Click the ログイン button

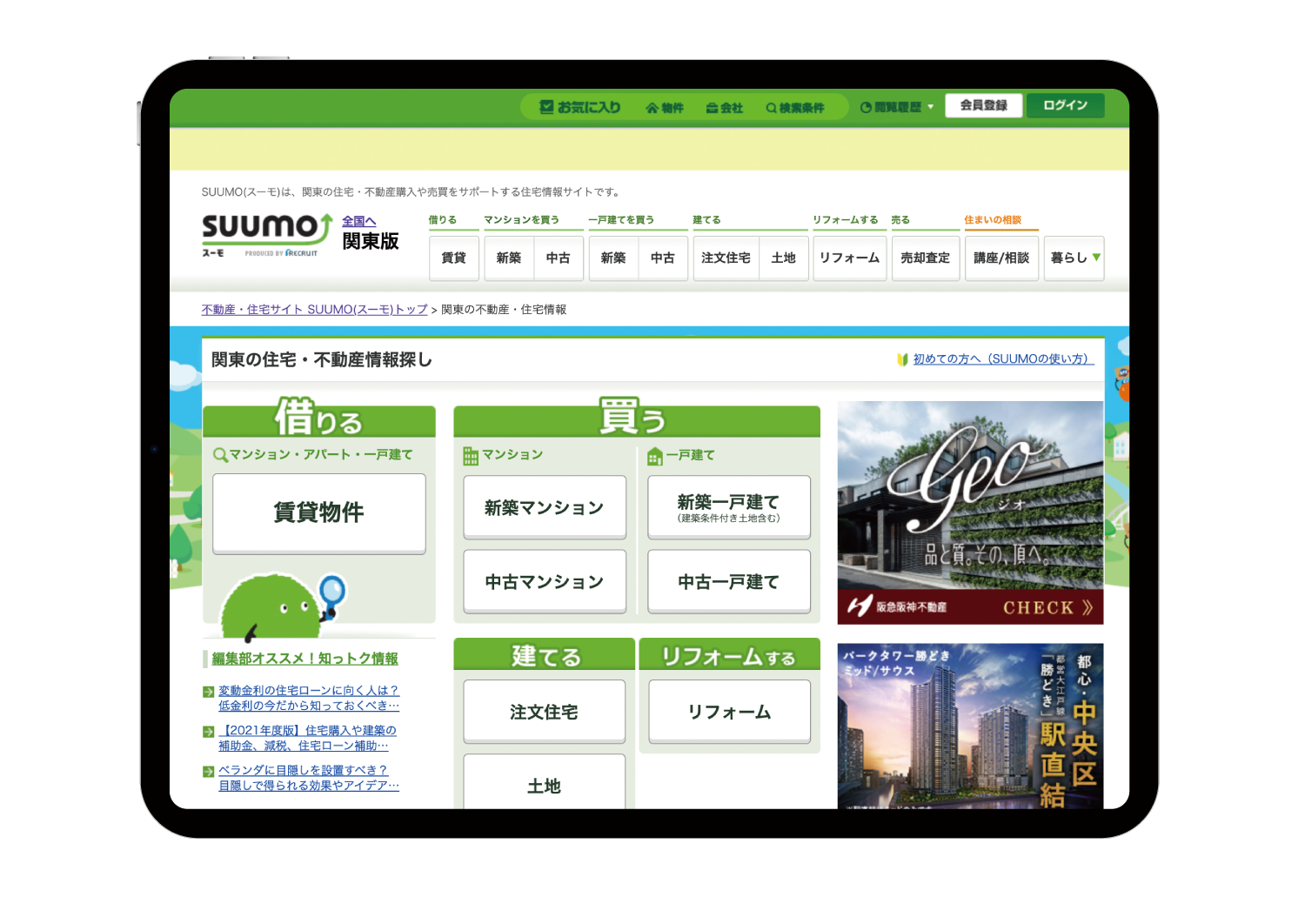tap(1066, 105)
